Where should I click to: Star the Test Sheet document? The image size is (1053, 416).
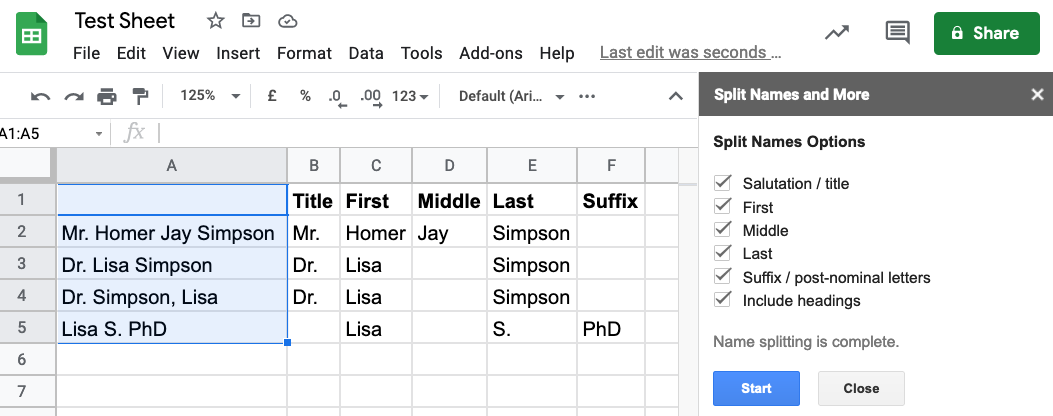pyautogui.click(x=216, y=21)
